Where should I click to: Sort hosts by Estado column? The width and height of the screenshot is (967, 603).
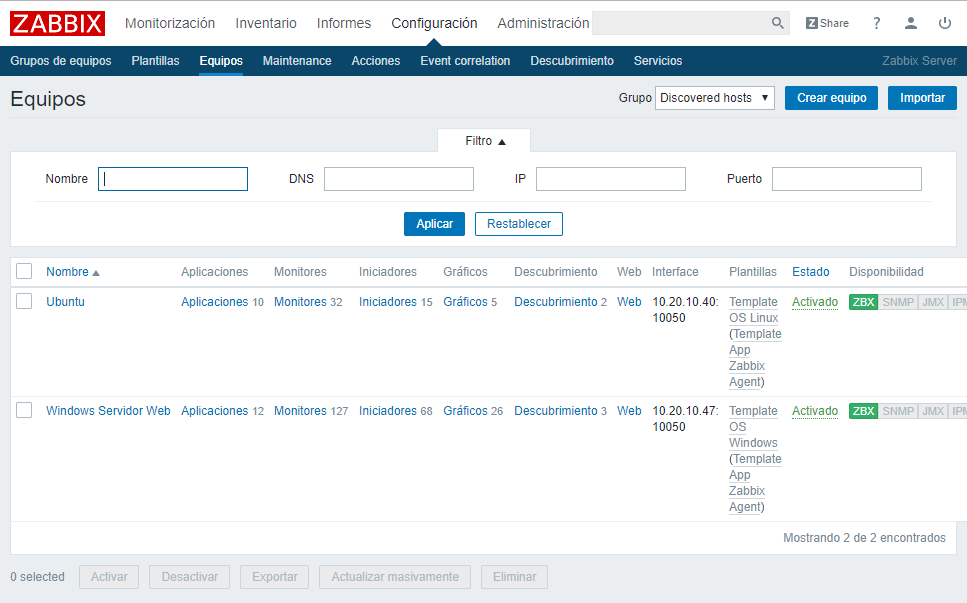click(810, 272)
